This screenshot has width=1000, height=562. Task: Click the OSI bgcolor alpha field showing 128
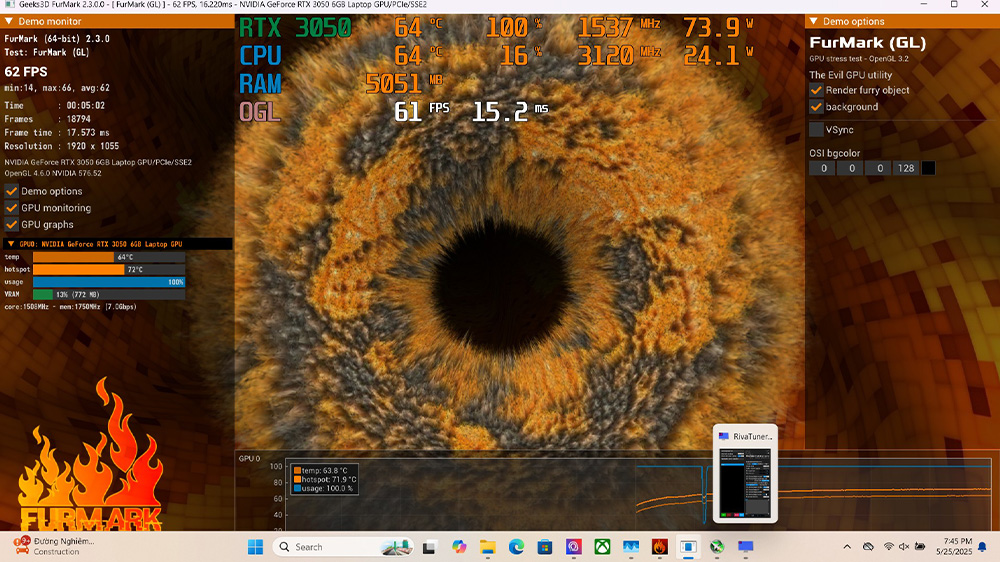pos(906,168)
